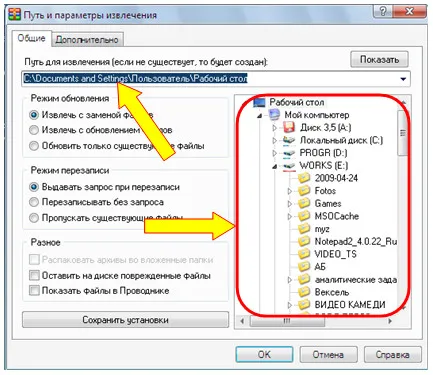Expand the ВИДЕО КАМЕ ДИ folder node
The height and width of the screenshot is (375, 433).
pos(290,305)
